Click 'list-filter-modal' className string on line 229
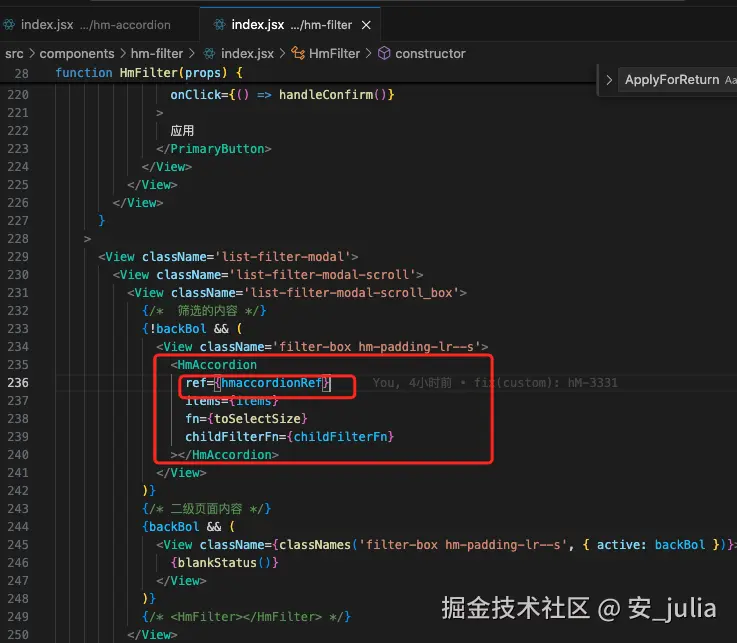 [282, 257]
